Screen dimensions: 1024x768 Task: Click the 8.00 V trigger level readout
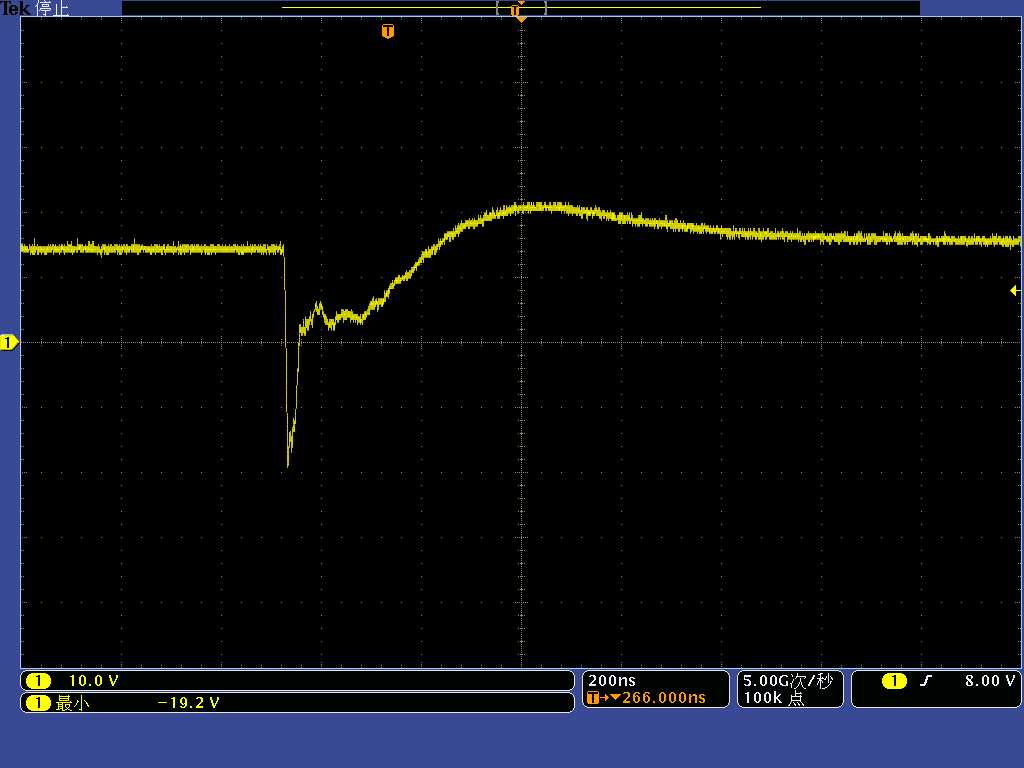[x=990, y=681]
